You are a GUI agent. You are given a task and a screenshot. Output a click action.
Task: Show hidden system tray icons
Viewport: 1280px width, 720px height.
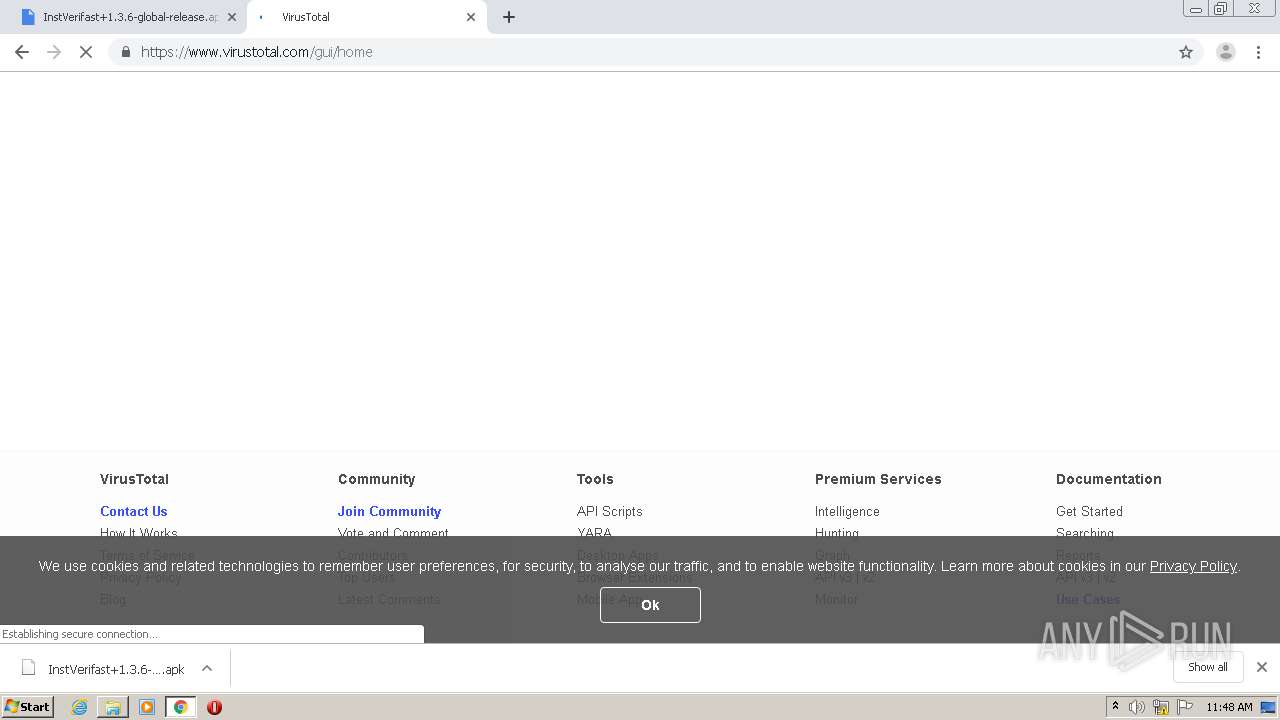click(x=1115, y=707)
